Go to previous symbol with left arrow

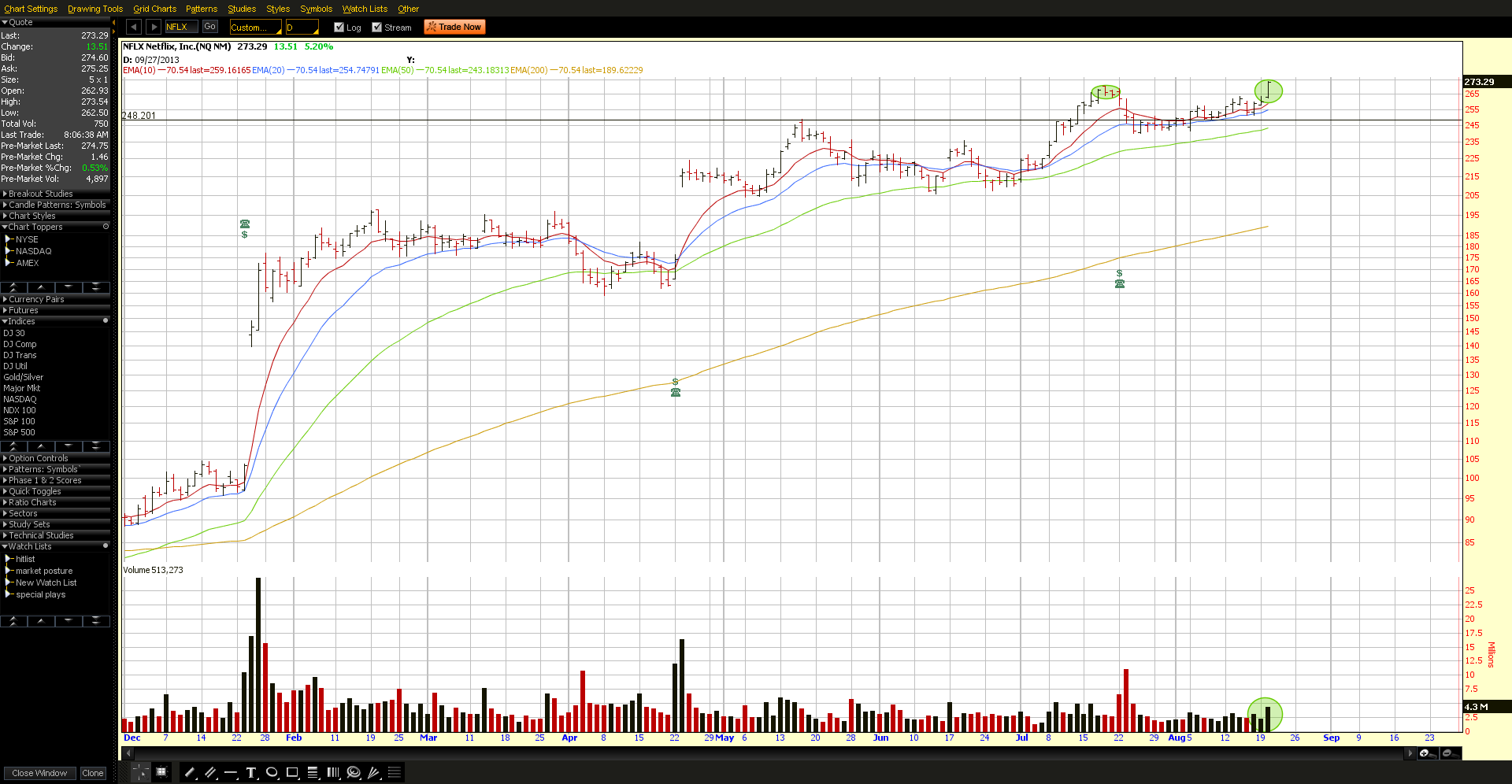tap(133, 27)
